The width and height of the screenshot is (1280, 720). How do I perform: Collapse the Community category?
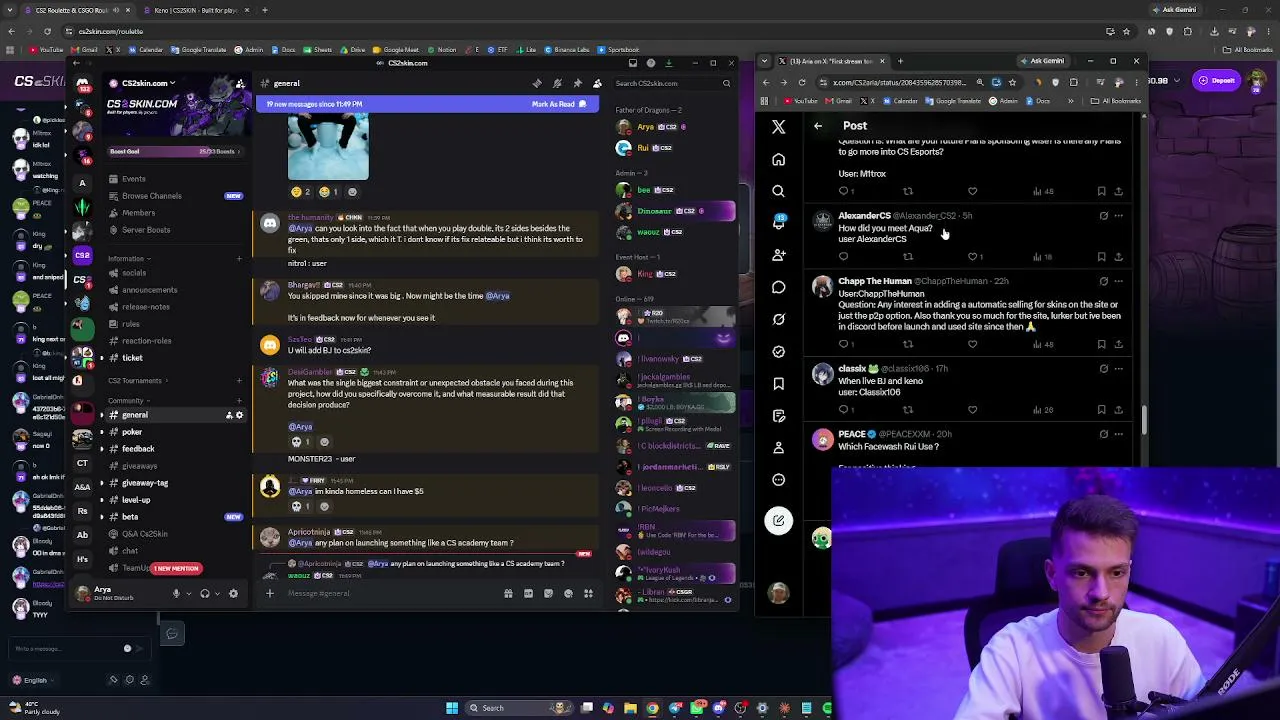tap(127, 401)
